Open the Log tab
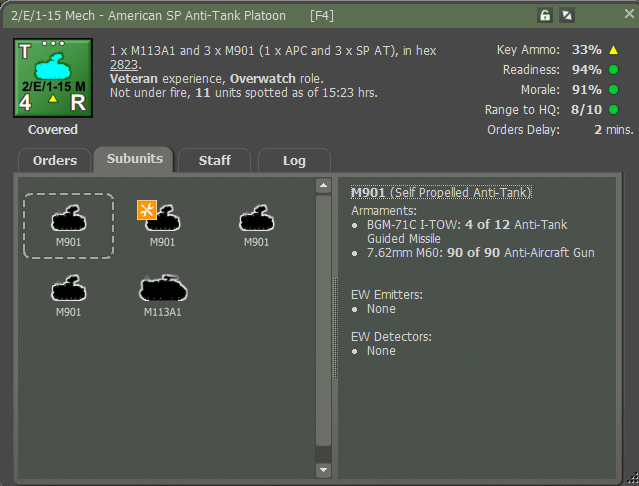639x486 pixels. pos(294,161)
